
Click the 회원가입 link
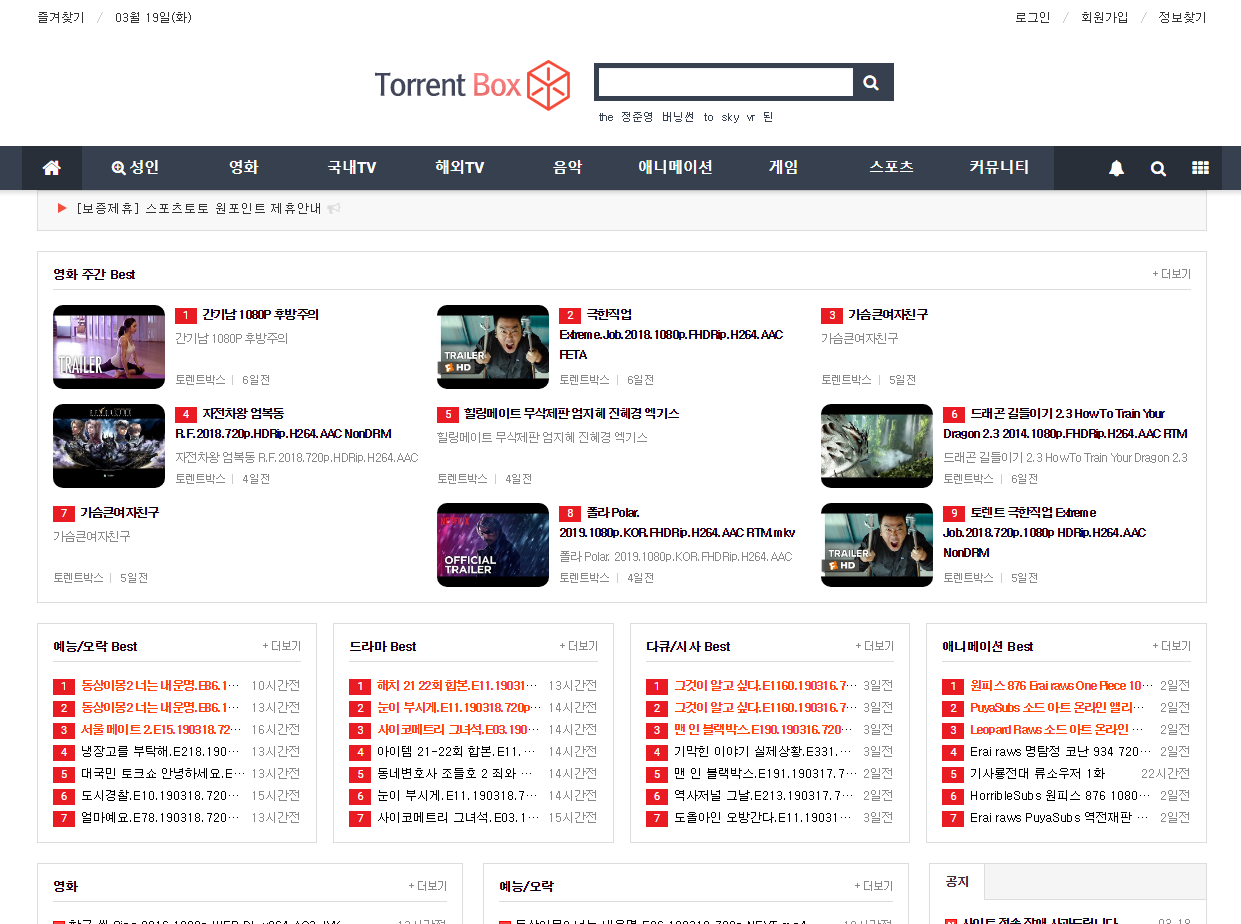tap(1104, 17)
